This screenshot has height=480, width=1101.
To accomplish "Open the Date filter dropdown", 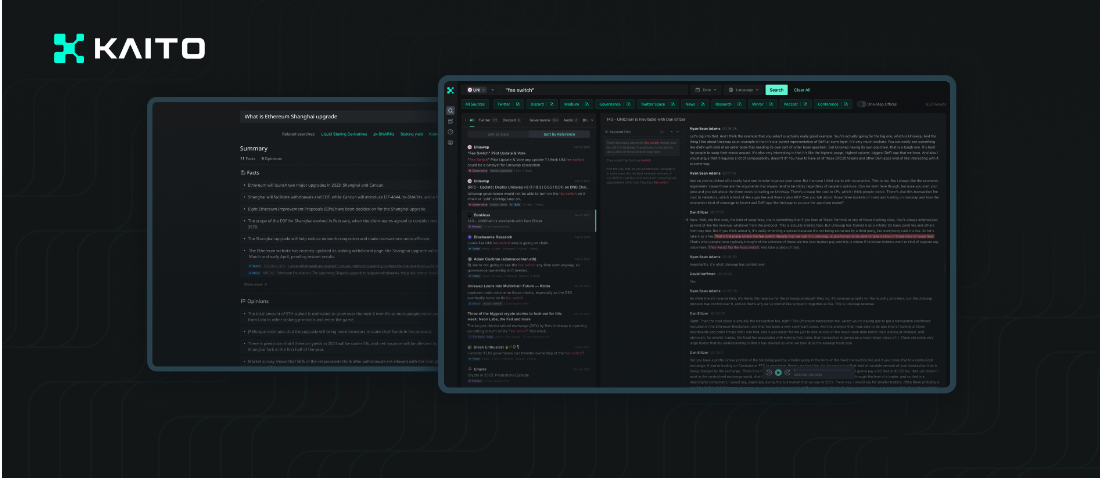I will pyautogui.click(x=706, y=90).
